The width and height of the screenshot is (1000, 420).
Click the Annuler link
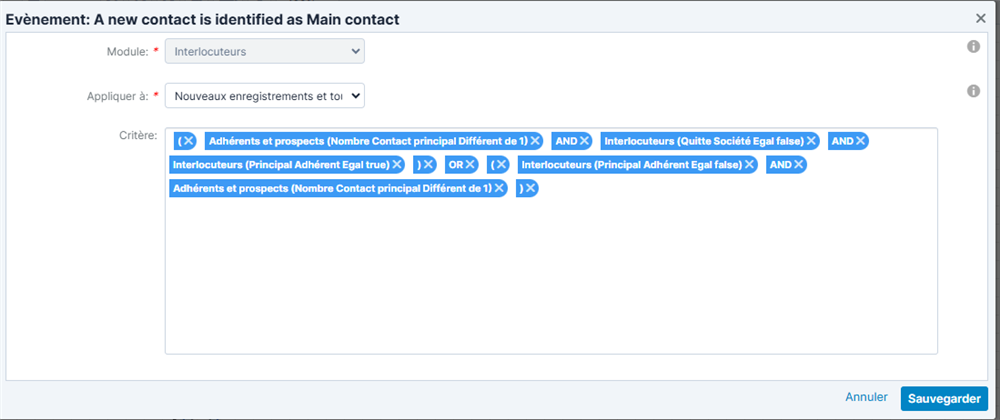(x=866, y=397)
